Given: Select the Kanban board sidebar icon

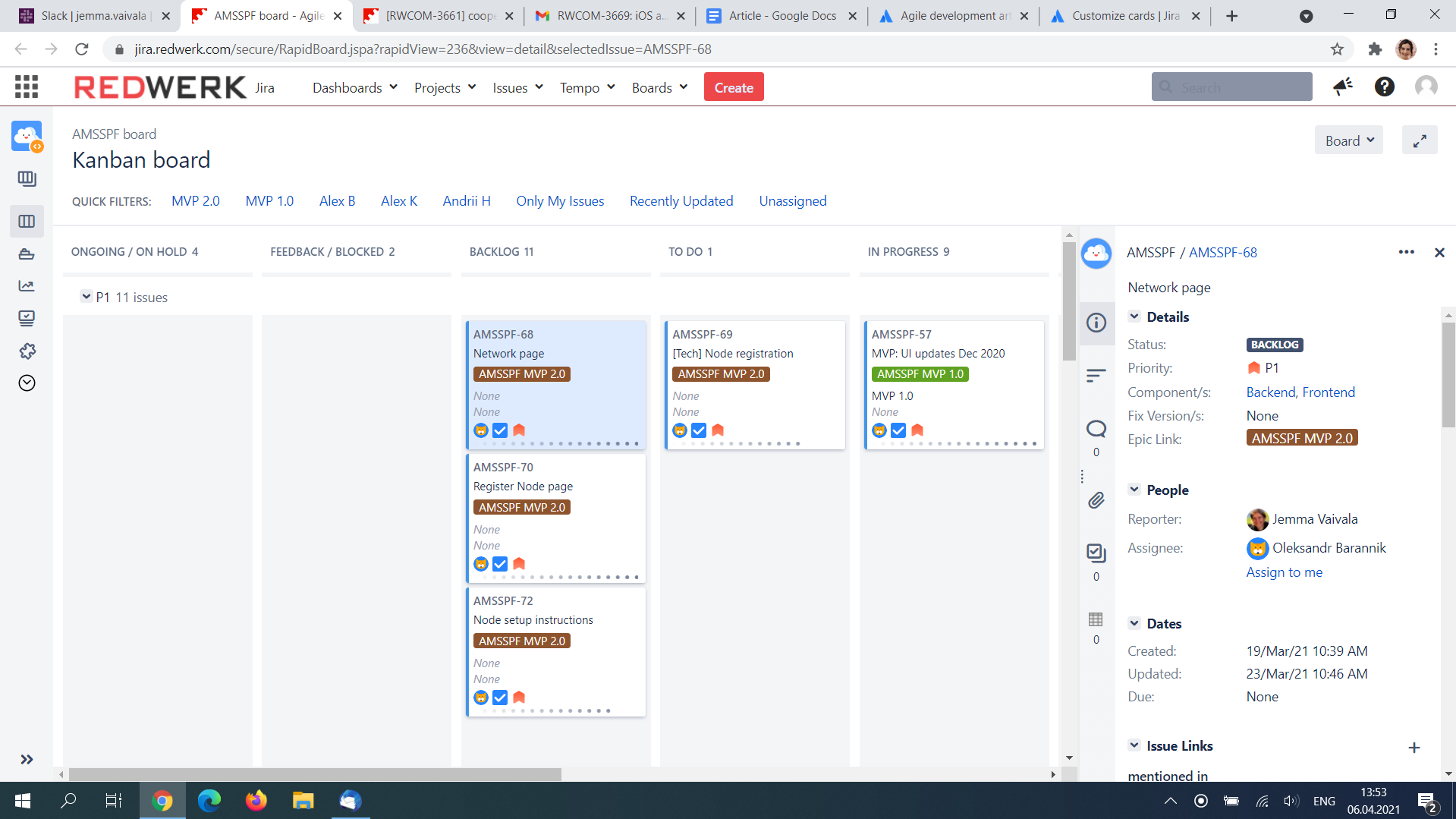Looking at the screenshot, I should click(27, 221).
